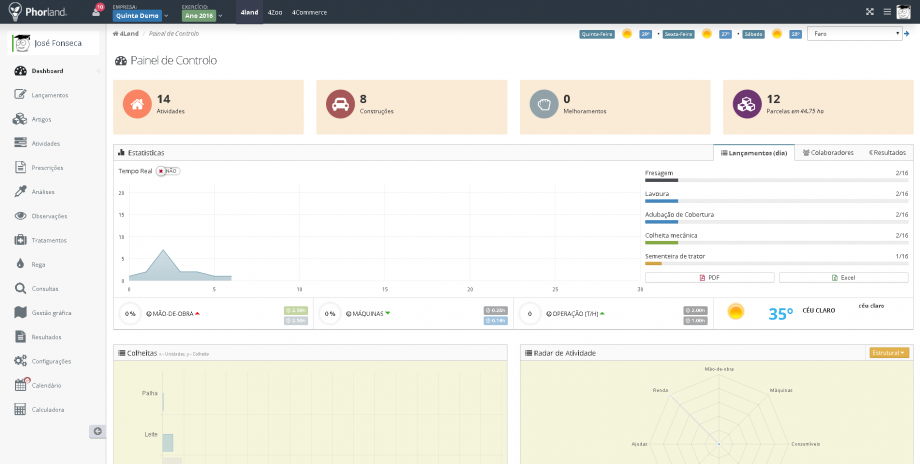Click the blue arrow next to Faro
The width and height of the screenshot is (920, 464).
coord(907,34)
